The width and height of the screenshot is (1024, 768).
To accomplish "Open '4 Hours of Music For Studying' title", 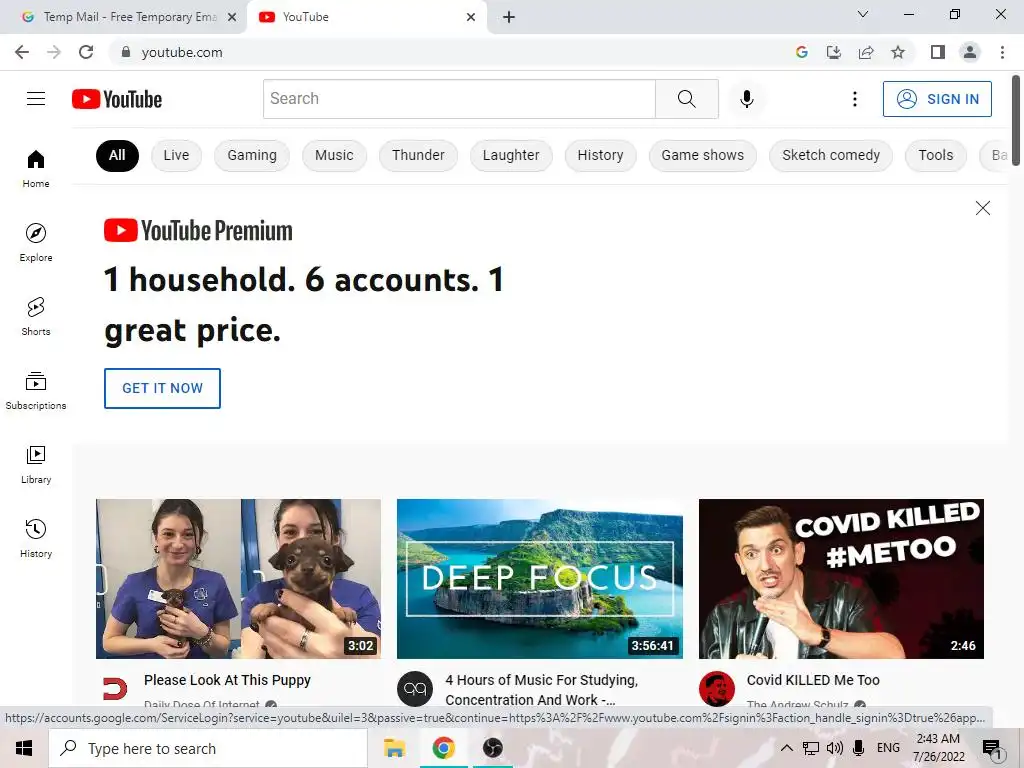I will (541, 690).
